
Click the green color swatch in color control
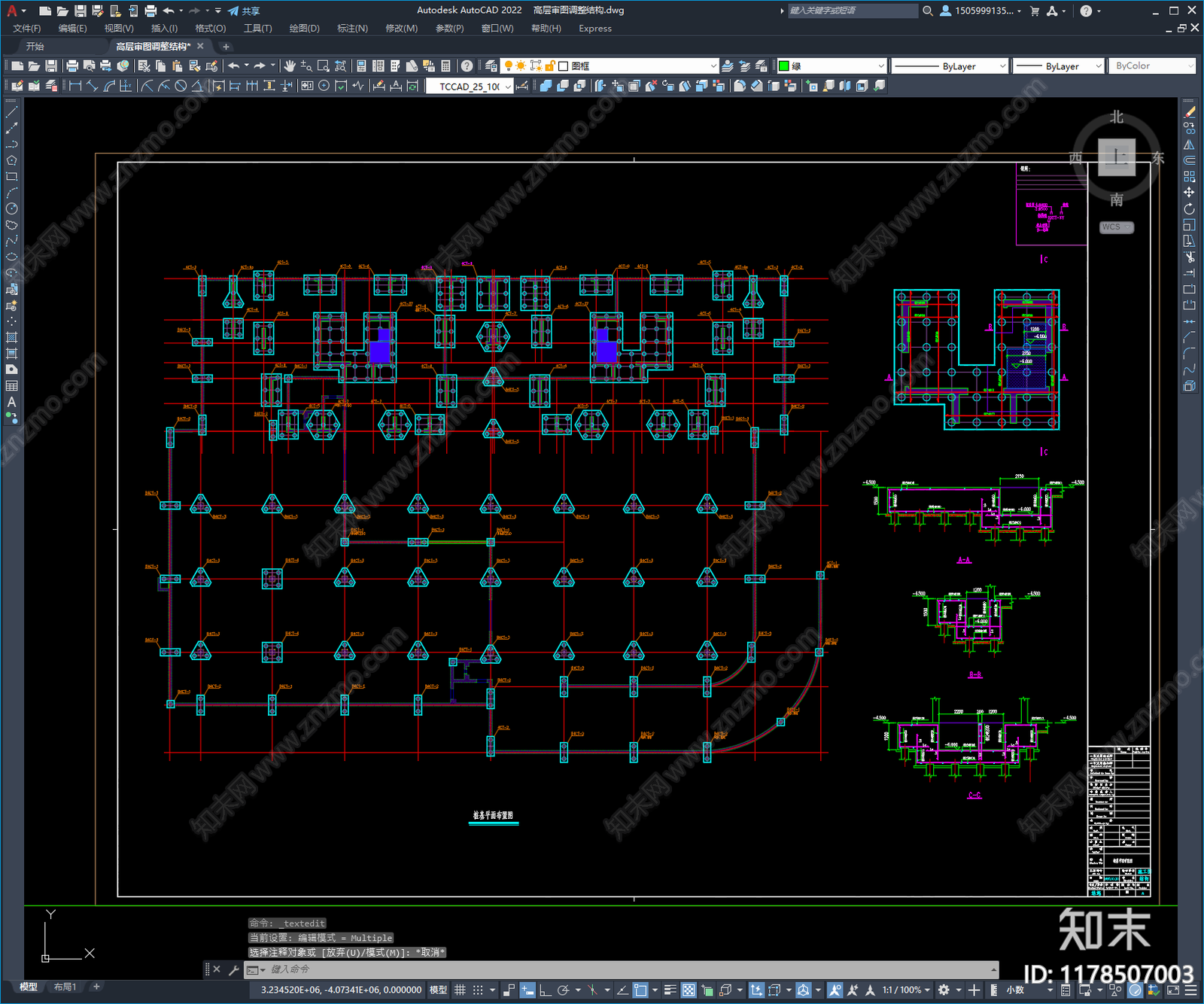(x=783, y=66)
